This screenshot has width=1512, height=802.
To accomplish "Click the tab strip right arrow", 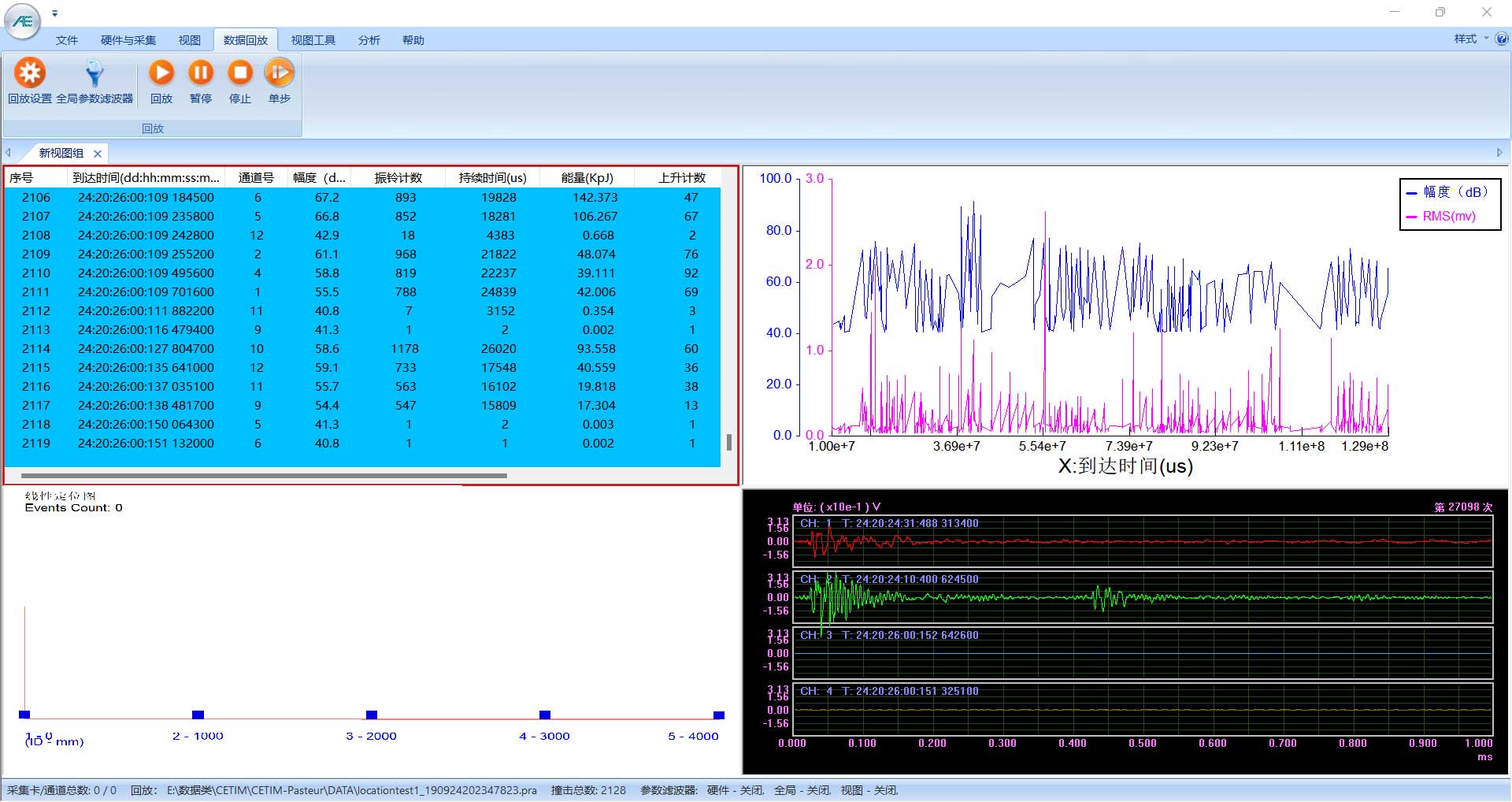I will tap(1499, 153).
